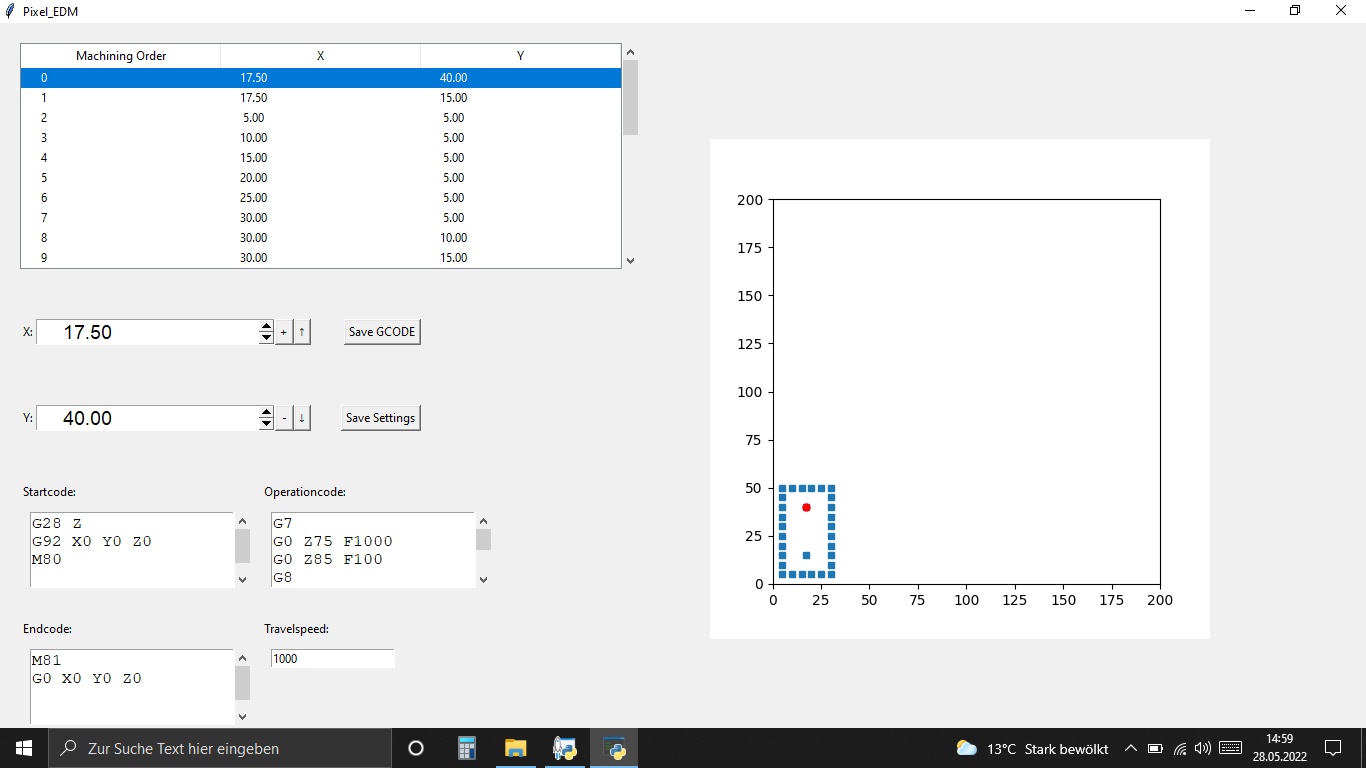Click inside the Endcode text box
Screen dimensions: 1366x768
tap(132, 687)
